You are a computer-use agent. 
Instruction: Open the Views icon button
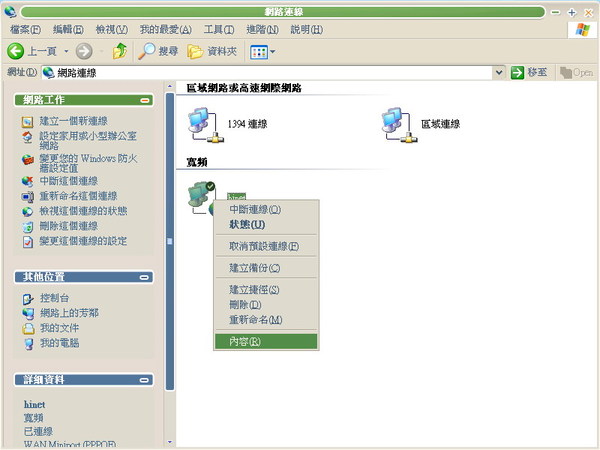pos(259,52)
